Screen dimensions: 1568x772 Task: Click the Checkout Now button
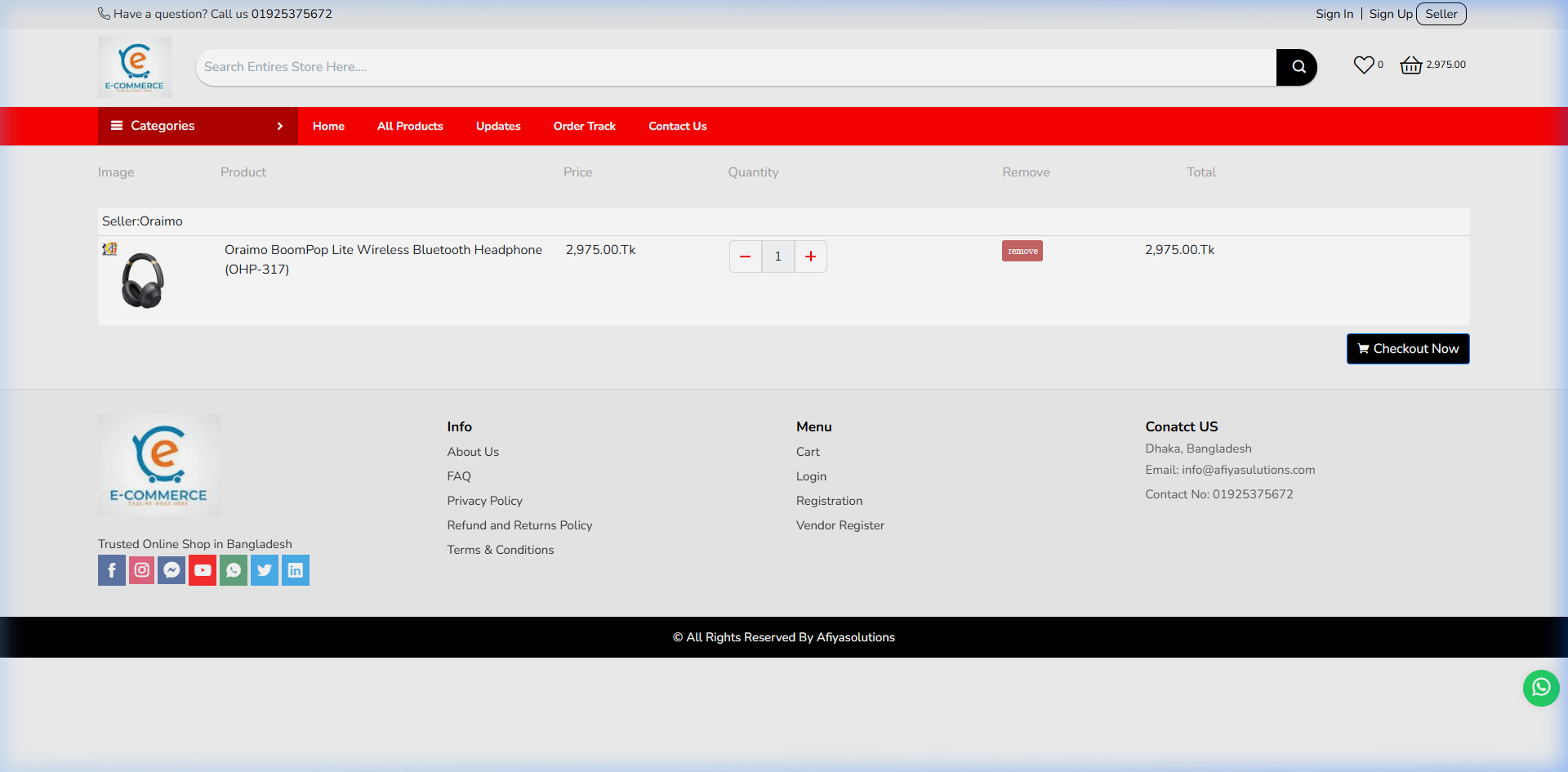point(1407,349)
